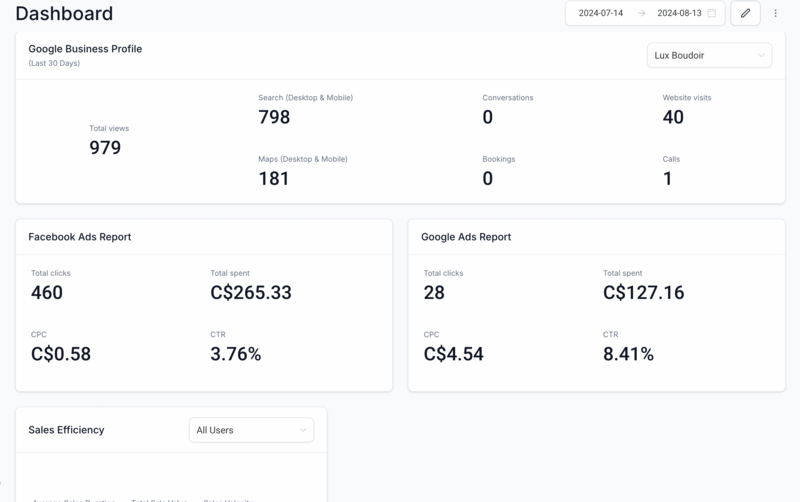Screen dimensions: 800x502
Task: Click the Website visits value 40
Action: [673, 117]
